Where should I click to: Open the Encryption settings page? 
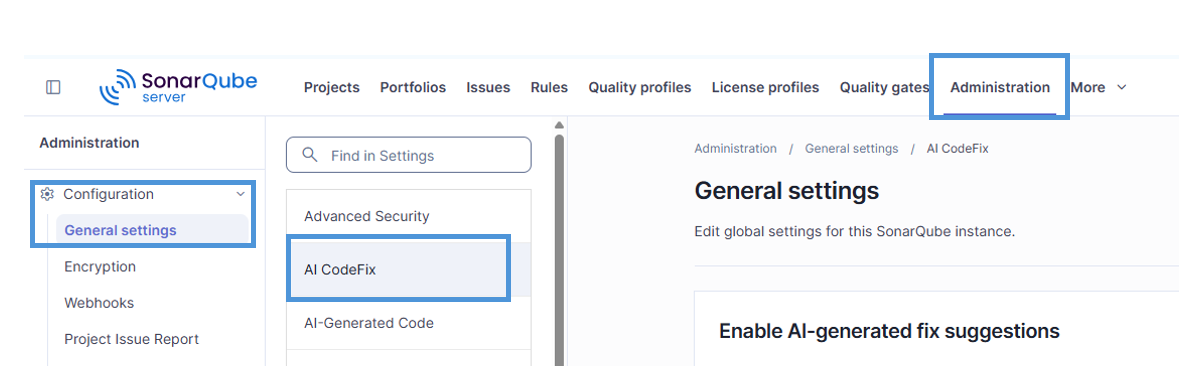click(100, 267)
